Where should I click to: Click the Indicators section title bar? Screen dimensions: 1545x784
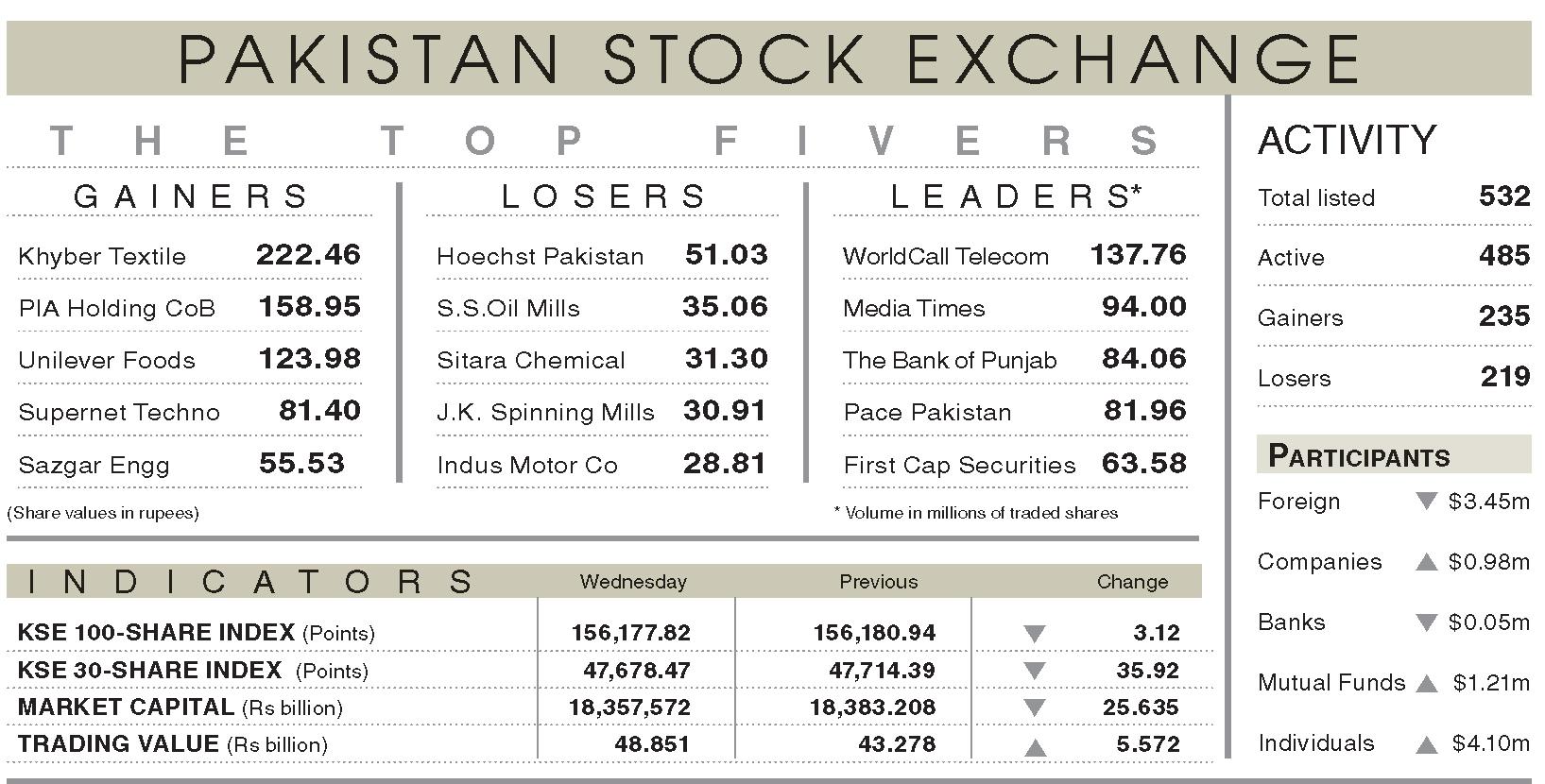(x=604, y=581)
